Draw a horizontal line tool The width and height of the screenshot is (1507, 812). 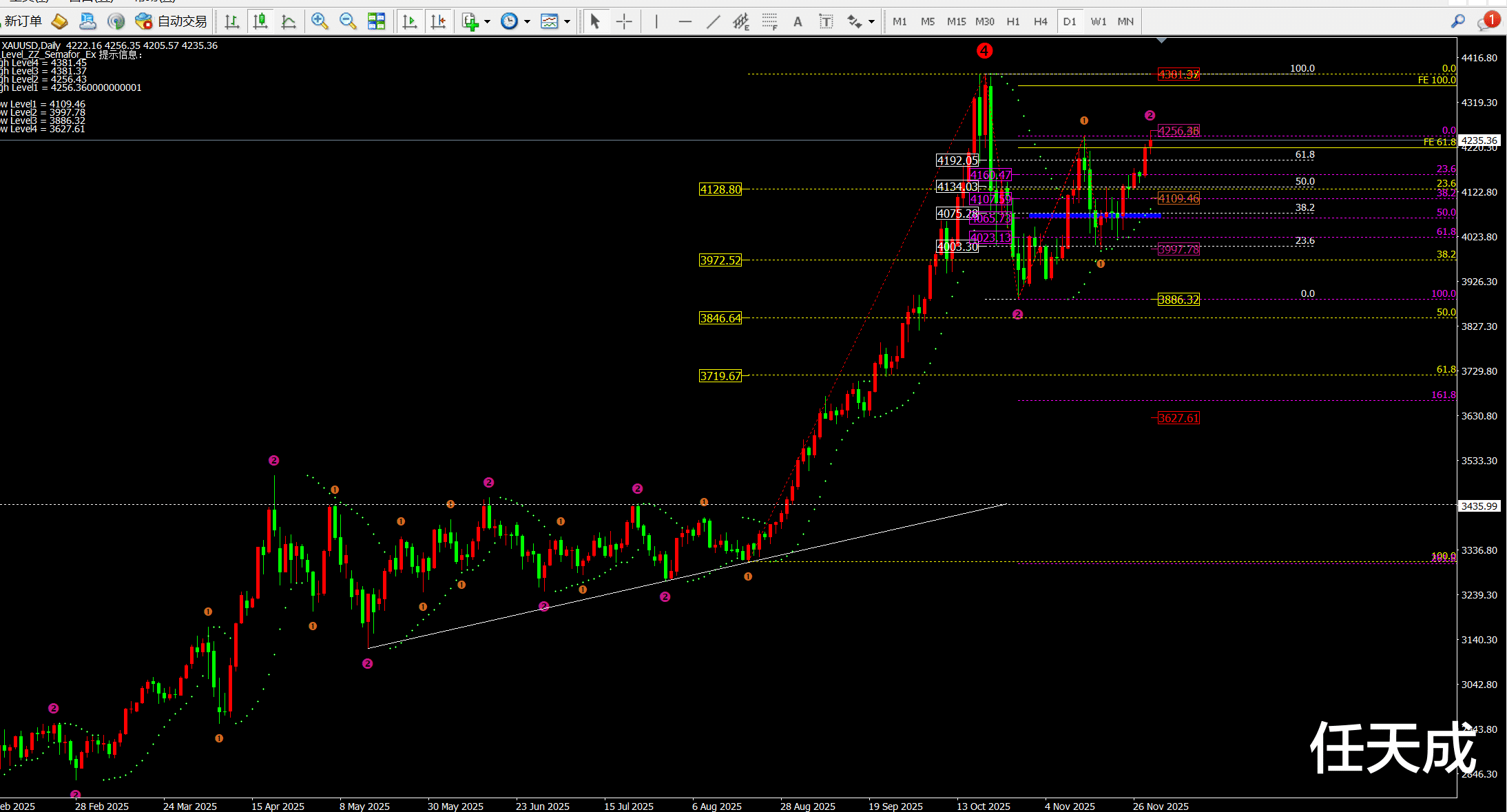(x=685, y=21)
